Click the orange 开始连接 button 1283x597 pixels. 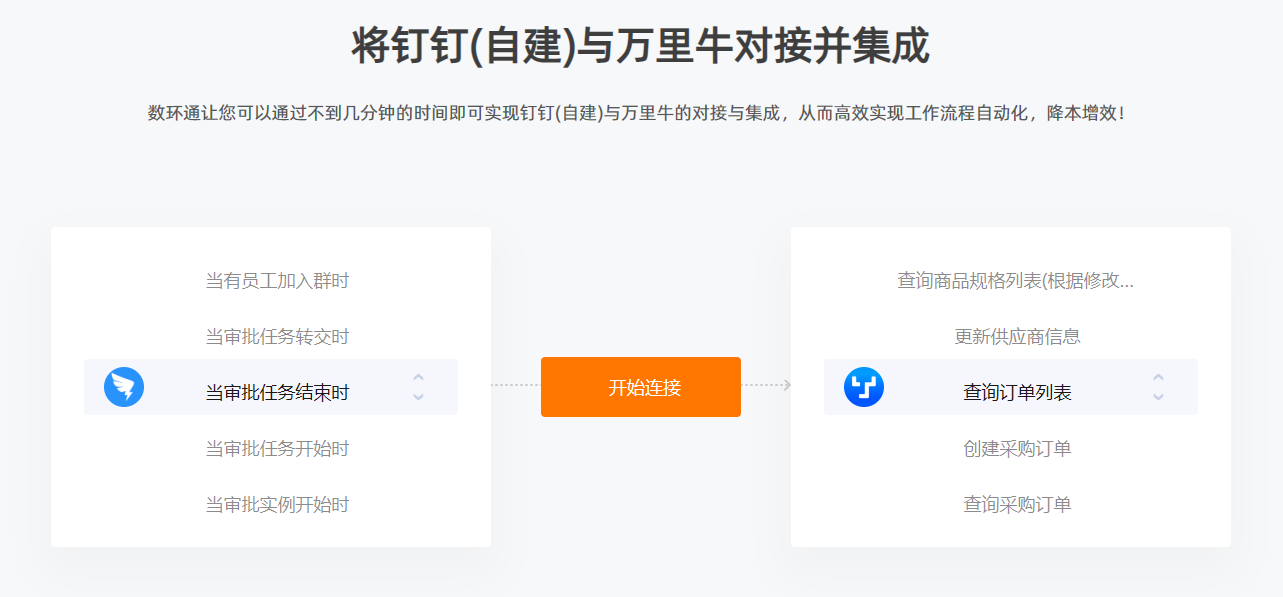641,387
